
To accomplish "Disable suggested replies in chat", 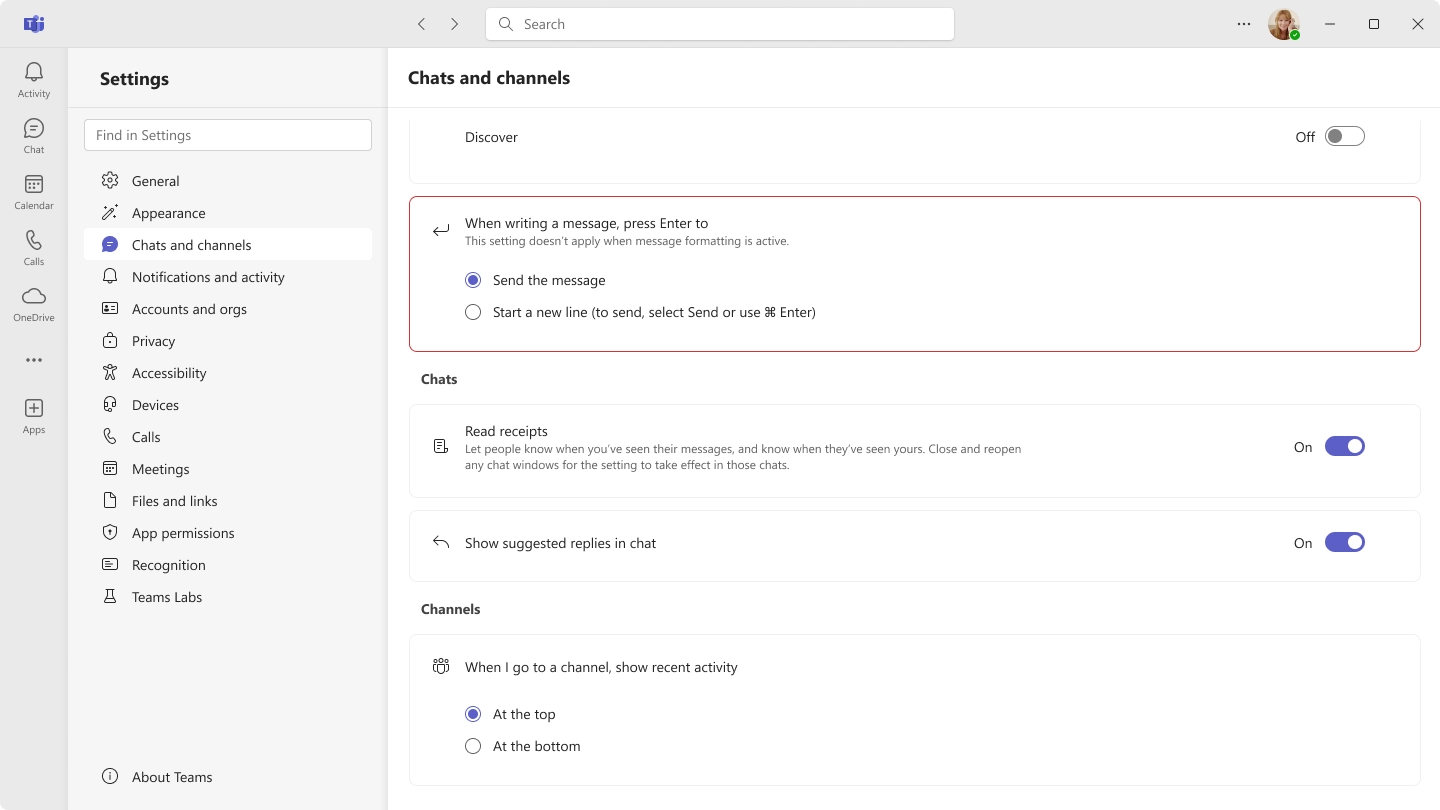I will pos(1345,542).
